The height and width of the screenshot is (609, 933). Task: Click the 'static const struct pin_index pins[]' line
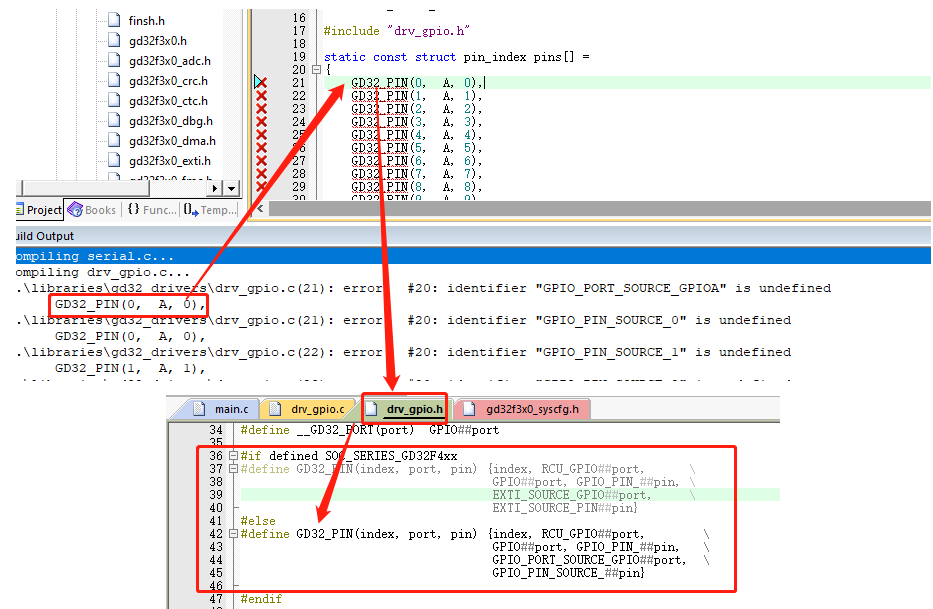coord(456,57)
